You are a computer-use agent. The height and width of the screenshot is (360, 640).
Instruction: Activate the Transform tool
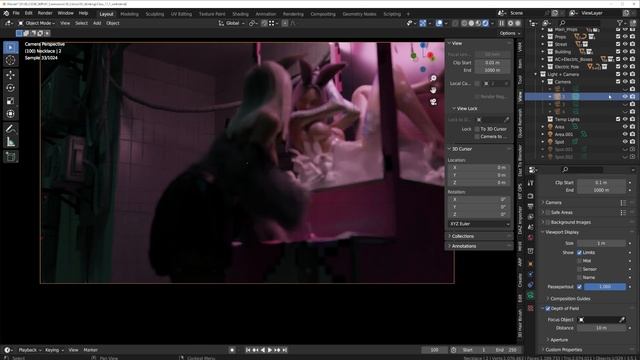point(11,114)
